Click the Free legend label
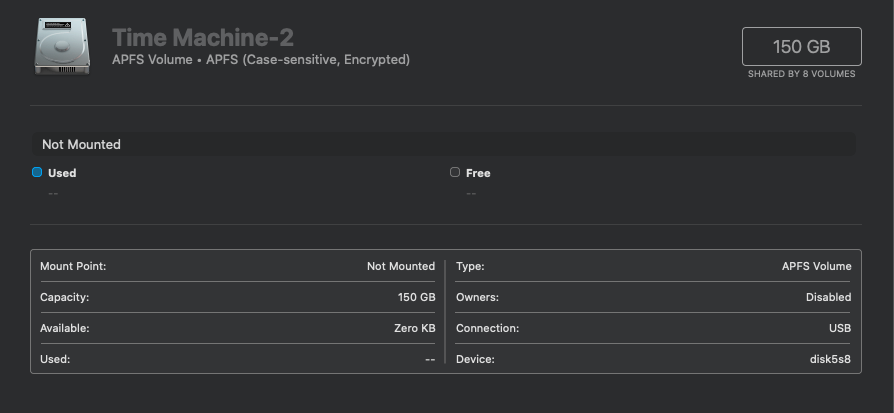Screen dimensions: 894x413 pyautogui.click(x=478, y=173)
